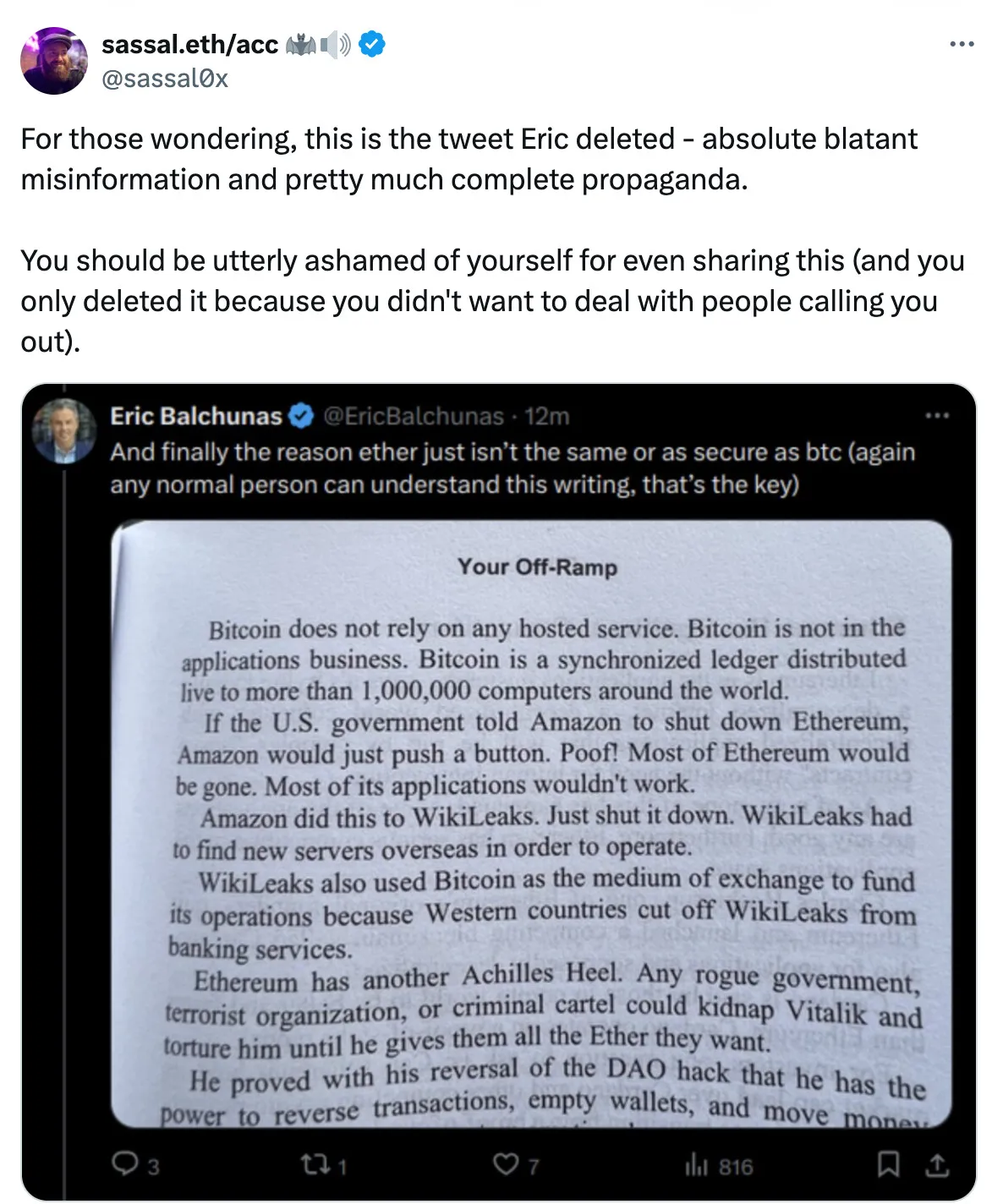Click the bat emoji next to sassal.eth/acc

click(x=300, y=44)
